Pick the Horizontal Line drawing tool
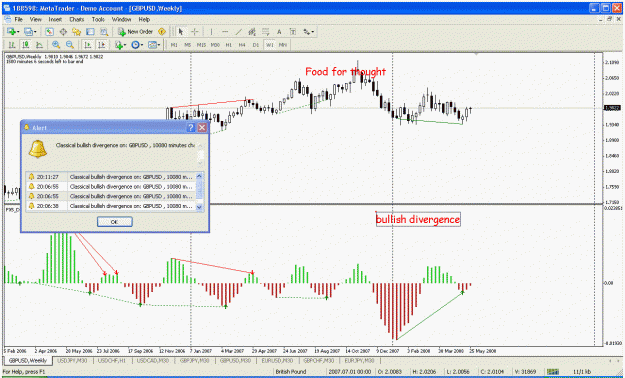Screen dimensions: 625x378 click(225, 32)
